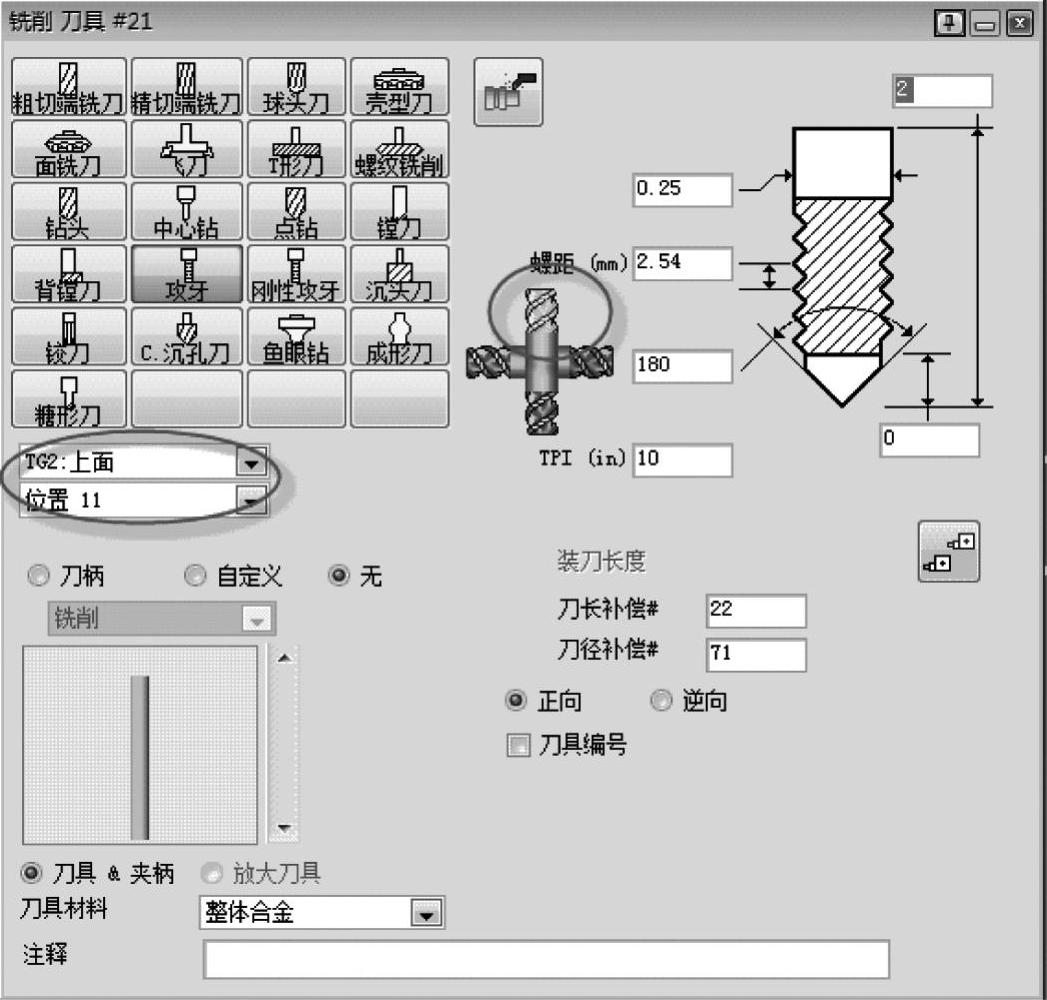Click the 攻牙 tap tool button

tap(186, 274)
